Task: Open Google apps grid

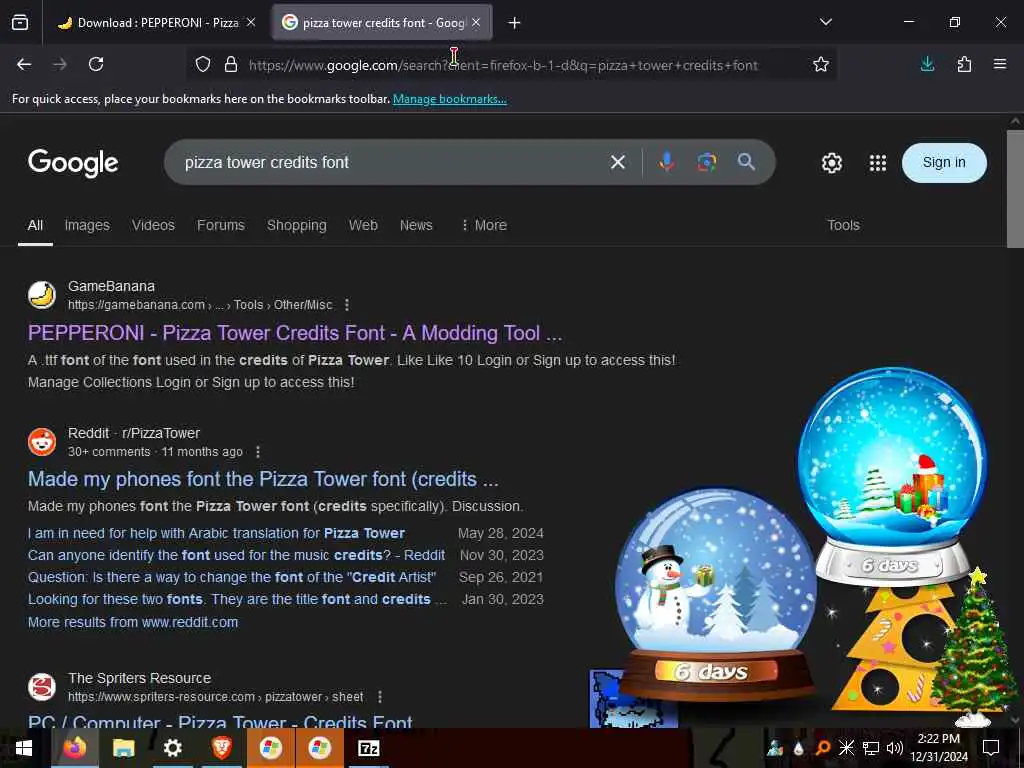Action: (878, 163)
